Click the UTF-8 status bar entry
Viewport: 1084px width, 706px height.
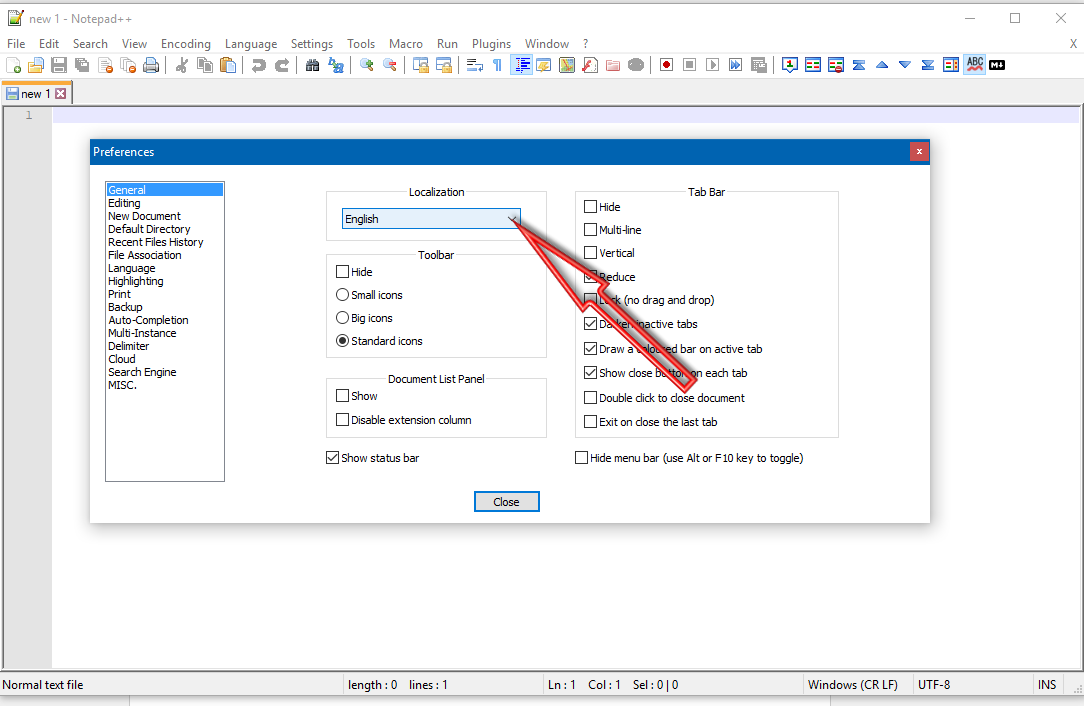934,685
